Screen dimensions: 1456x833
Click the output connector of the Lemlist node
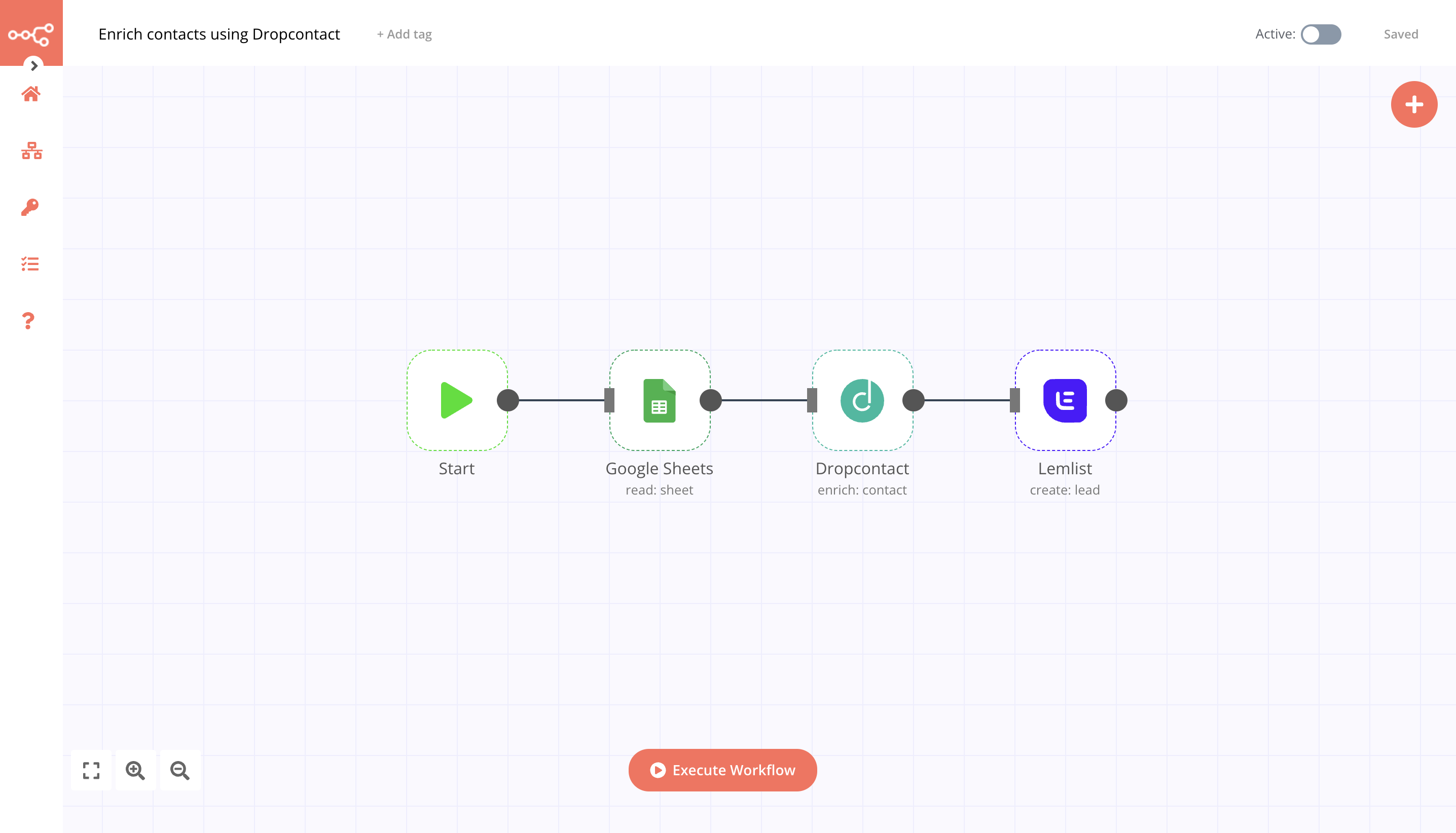coord(1116,400)
